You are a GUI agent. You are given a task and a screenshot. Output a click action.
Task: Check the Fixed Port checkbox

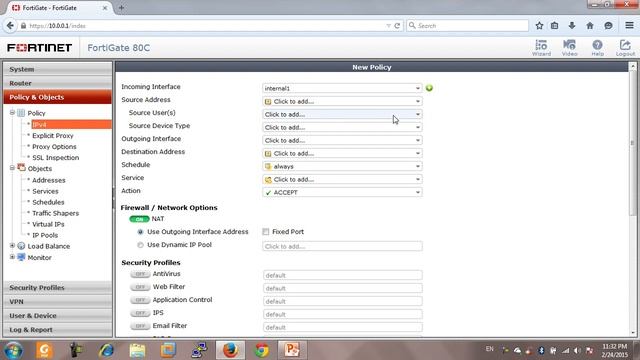point(266,232)
